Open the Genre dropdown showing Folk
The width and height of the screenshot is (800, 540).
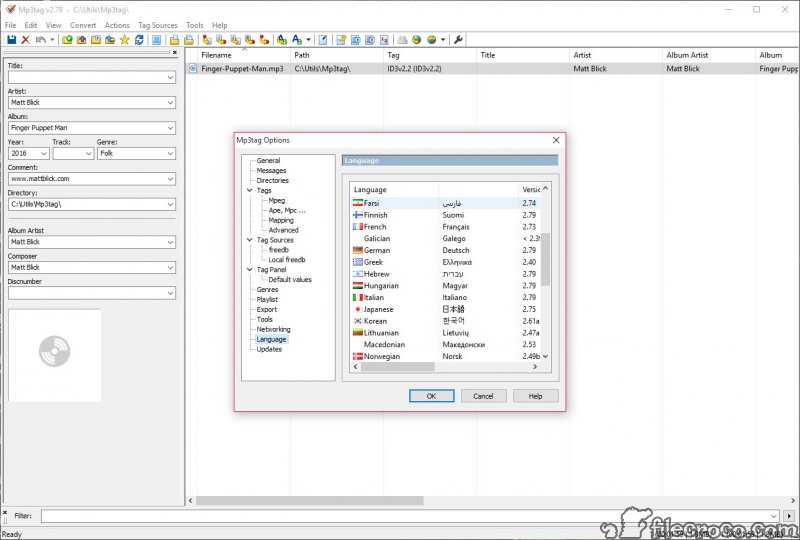click(x=170, y=154)
